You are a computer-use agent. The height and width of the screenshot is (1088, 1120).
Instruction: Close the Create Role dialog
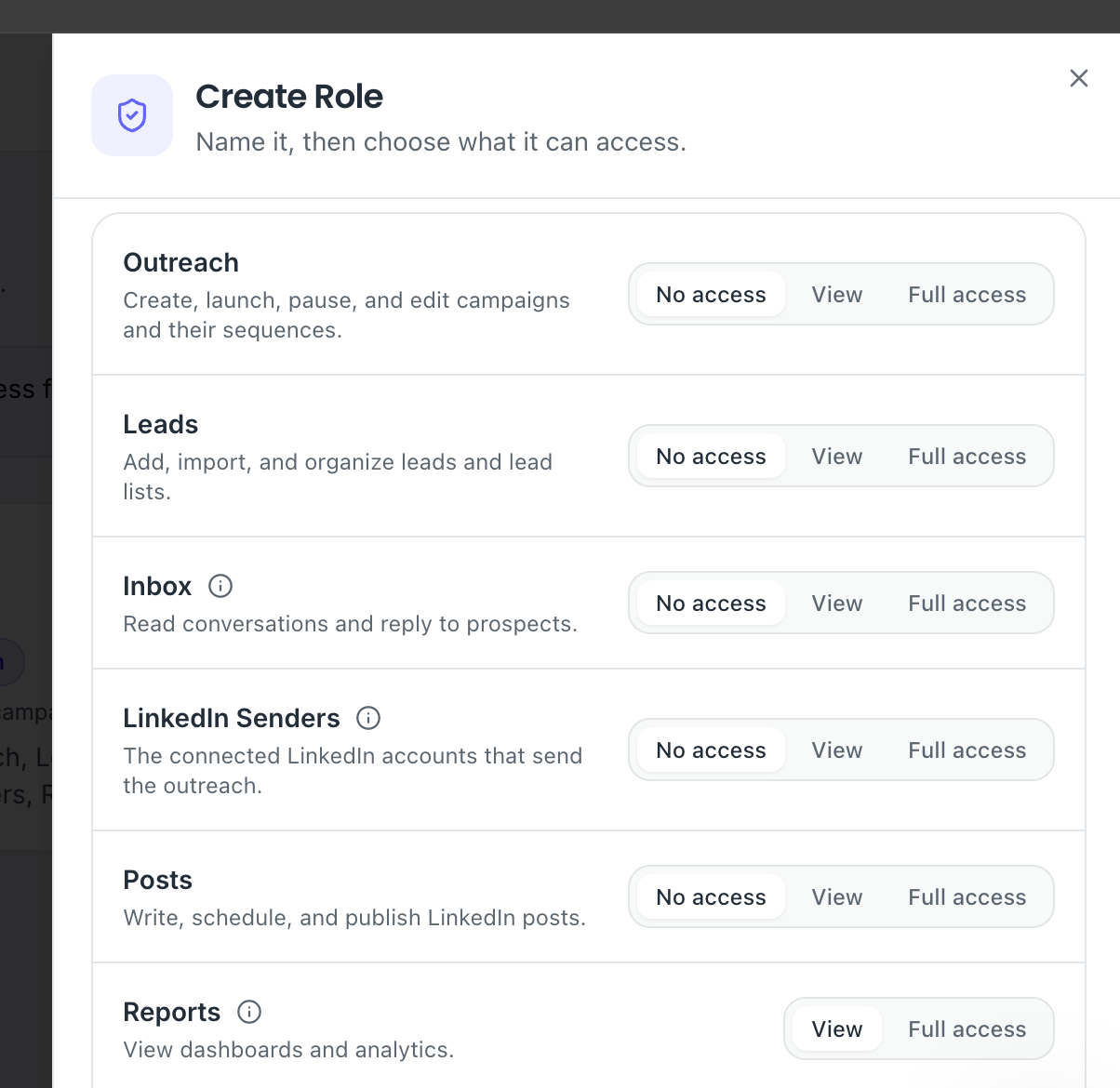coord(1079,78)
